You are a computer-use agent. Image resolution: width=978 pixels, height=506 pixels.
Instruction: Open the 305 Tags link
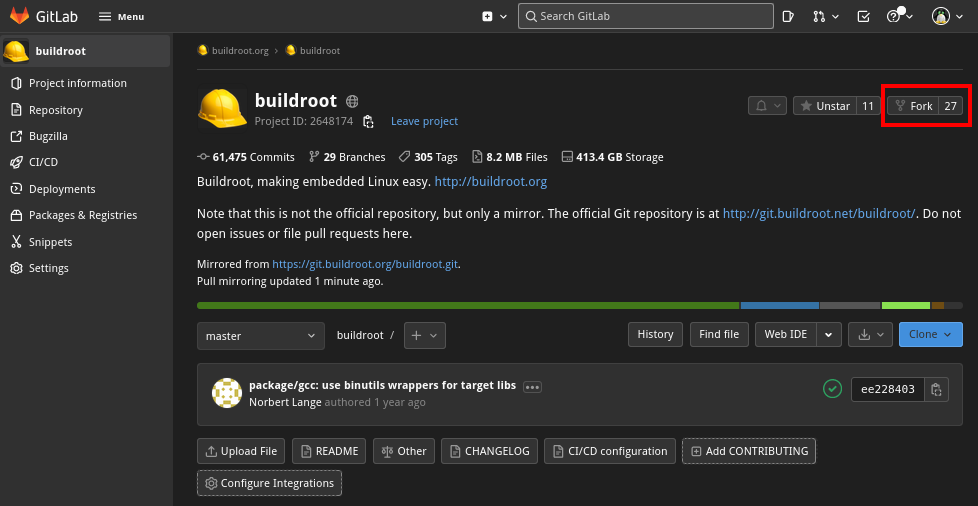[428, 157]
